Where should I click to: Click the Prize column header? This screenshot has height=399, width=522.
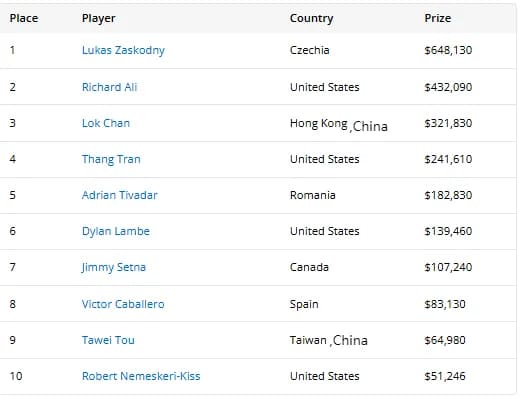tap(437, 18)
